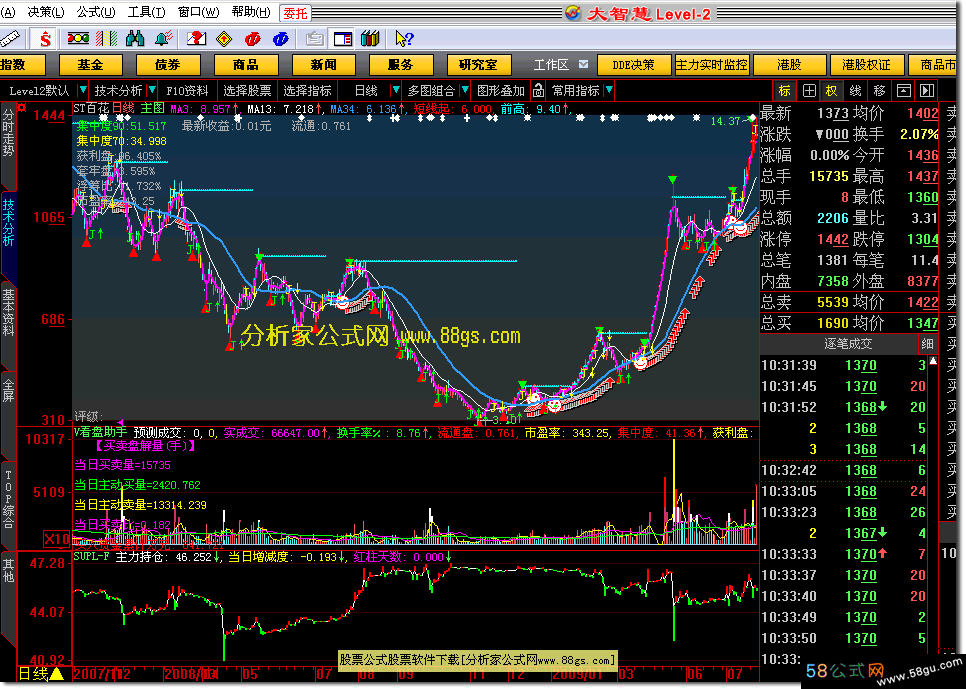Click the 选择股票 toolbar item
The width and height of the screenshot is (966, 689).
click(246, 91)
